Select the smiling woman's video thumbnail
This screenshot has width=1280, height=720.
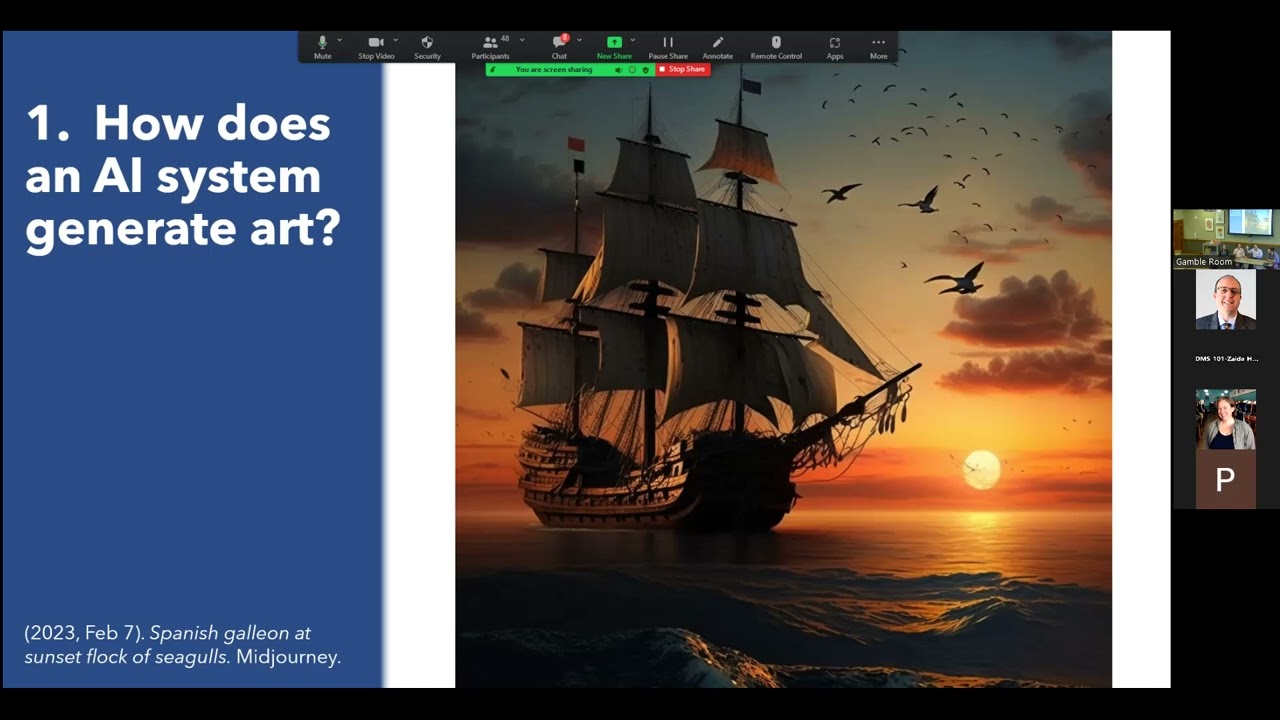pyautogui.click(x=1226, y=419)
